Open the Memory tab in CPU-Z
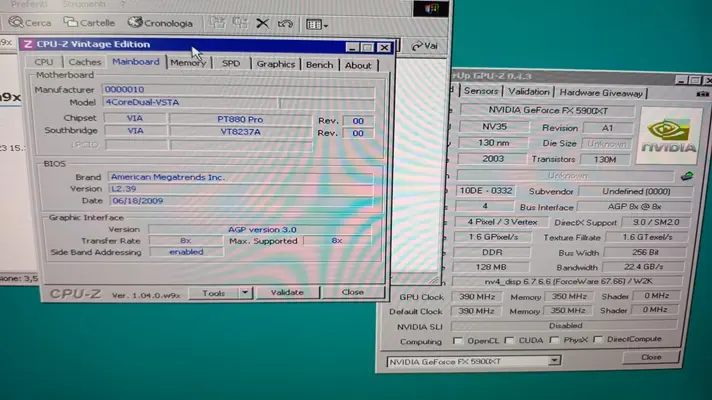 (188, 63)
